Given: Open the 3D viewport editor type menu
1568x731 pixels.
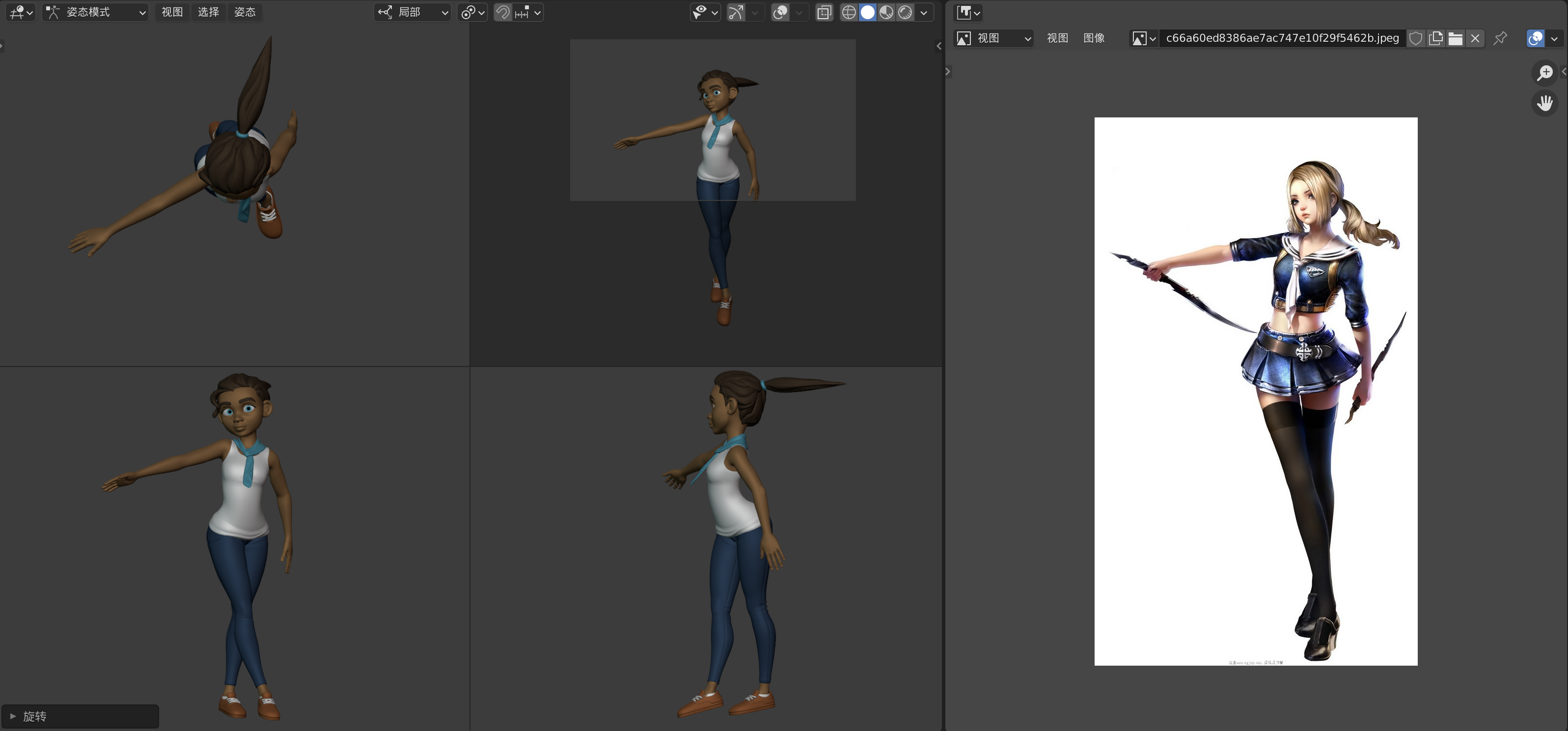Looking at the screenshot, I should (x=21, y=12).
